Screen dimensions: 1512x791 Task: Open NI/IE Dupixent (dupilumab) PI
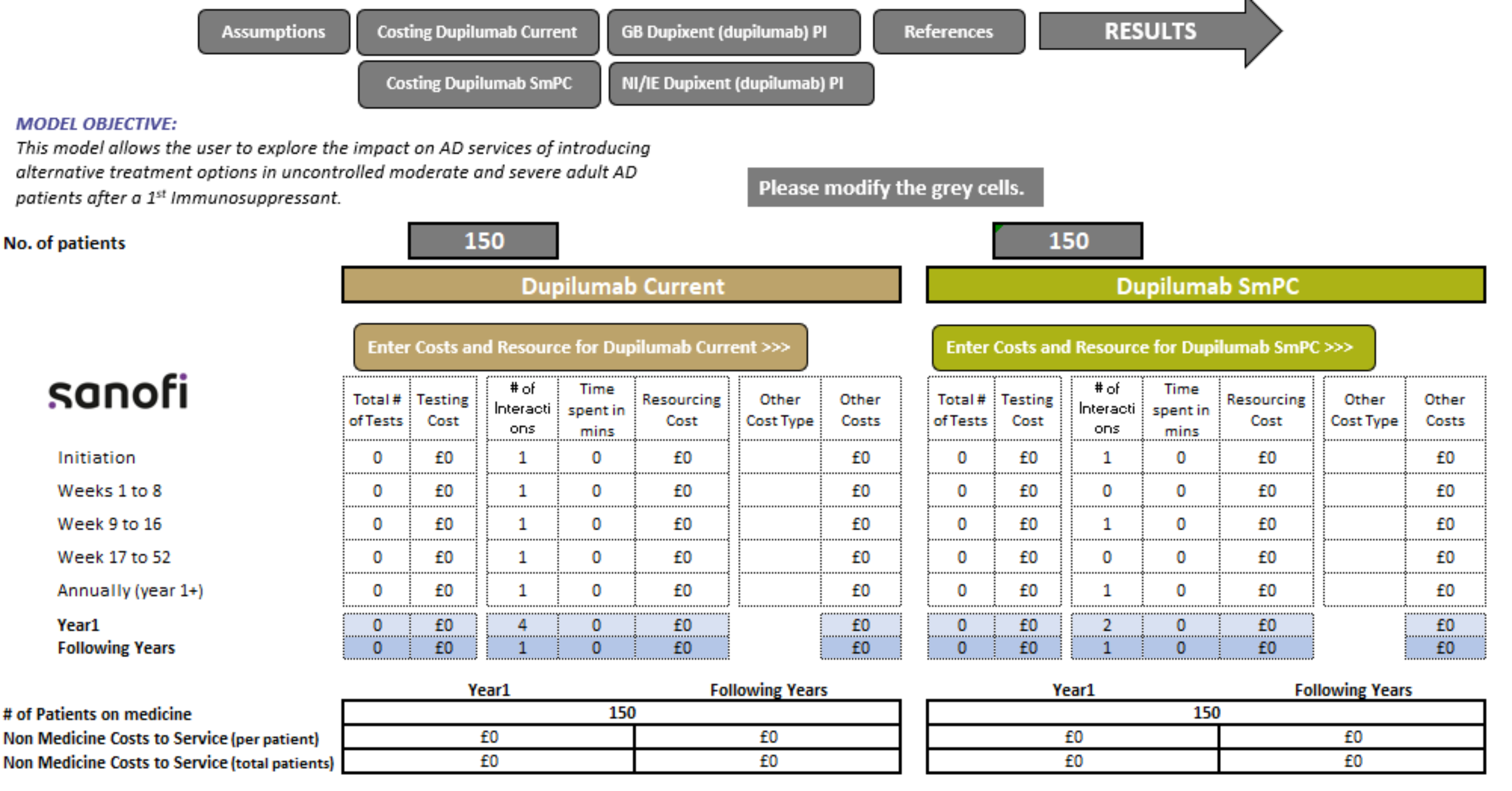[741, 83]
